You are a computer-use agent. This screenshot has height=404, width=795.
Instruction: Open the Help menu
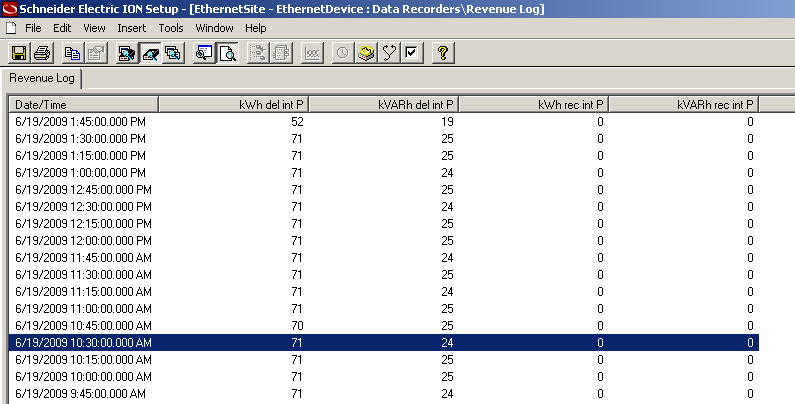coord(256,28)
